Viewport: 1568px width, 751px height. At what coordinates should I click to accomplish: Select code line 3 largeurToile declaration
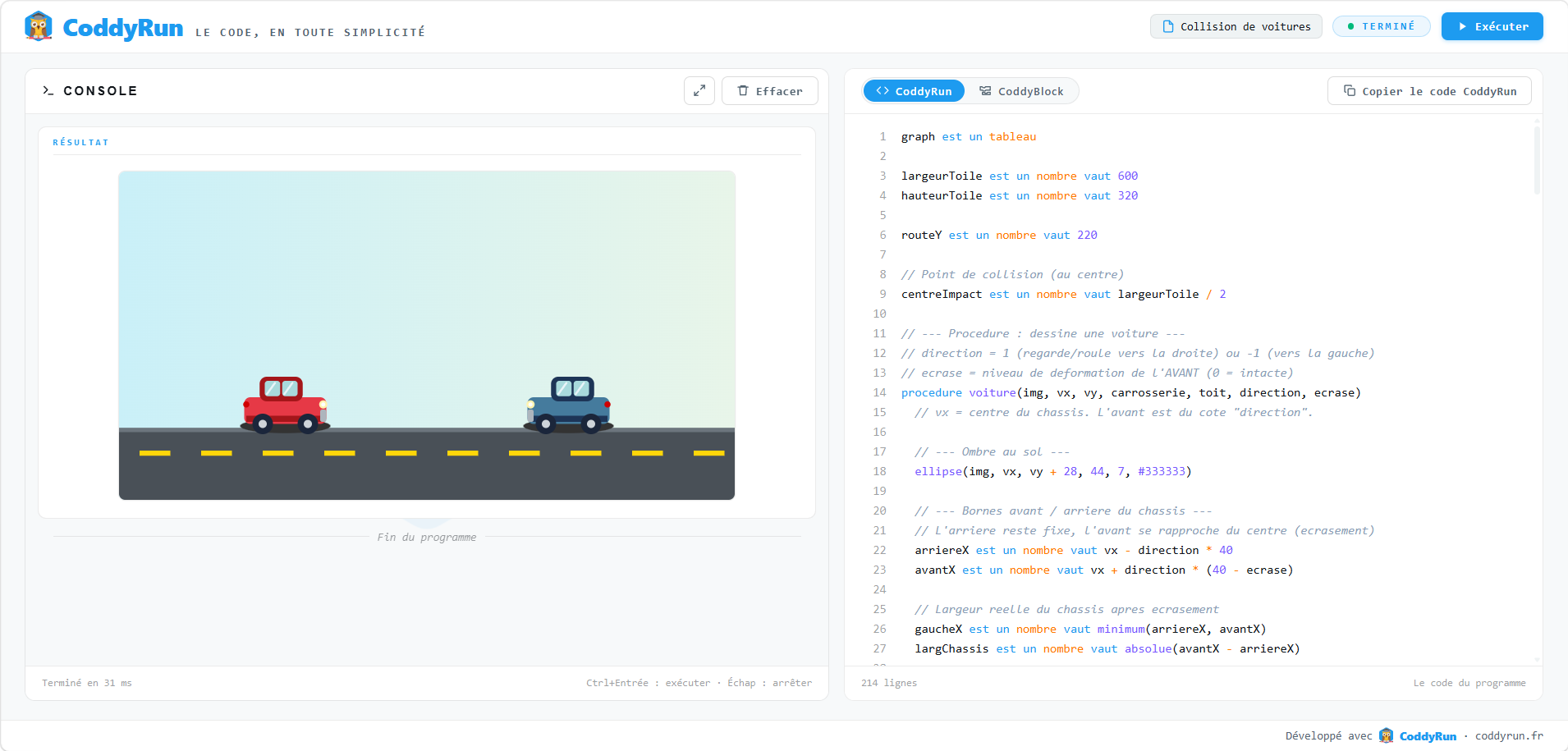(x=1020, y=176)
